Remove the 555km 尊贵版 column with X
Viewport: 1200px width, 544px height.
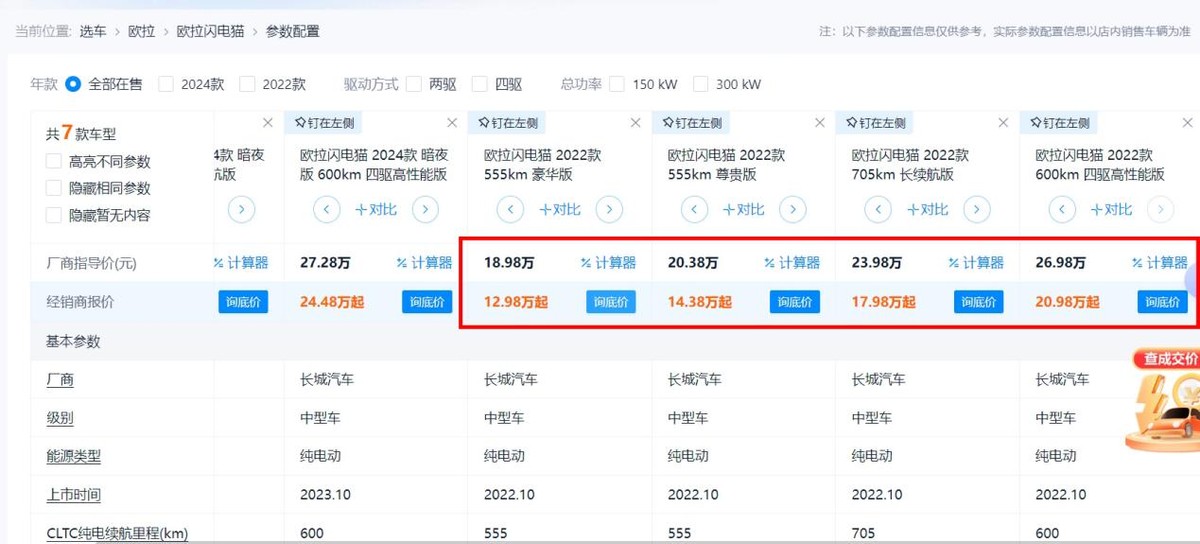pos(819,123)
